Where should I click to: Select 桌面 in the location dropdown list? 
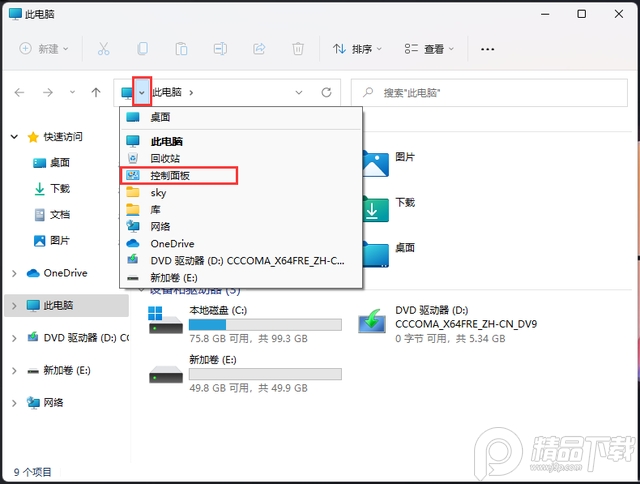241,118
